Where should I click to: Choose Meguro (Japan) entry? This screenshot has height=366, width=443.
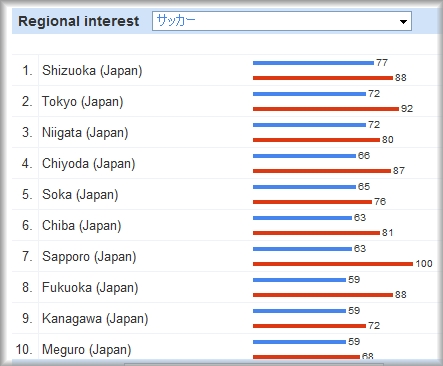[86, 350]
